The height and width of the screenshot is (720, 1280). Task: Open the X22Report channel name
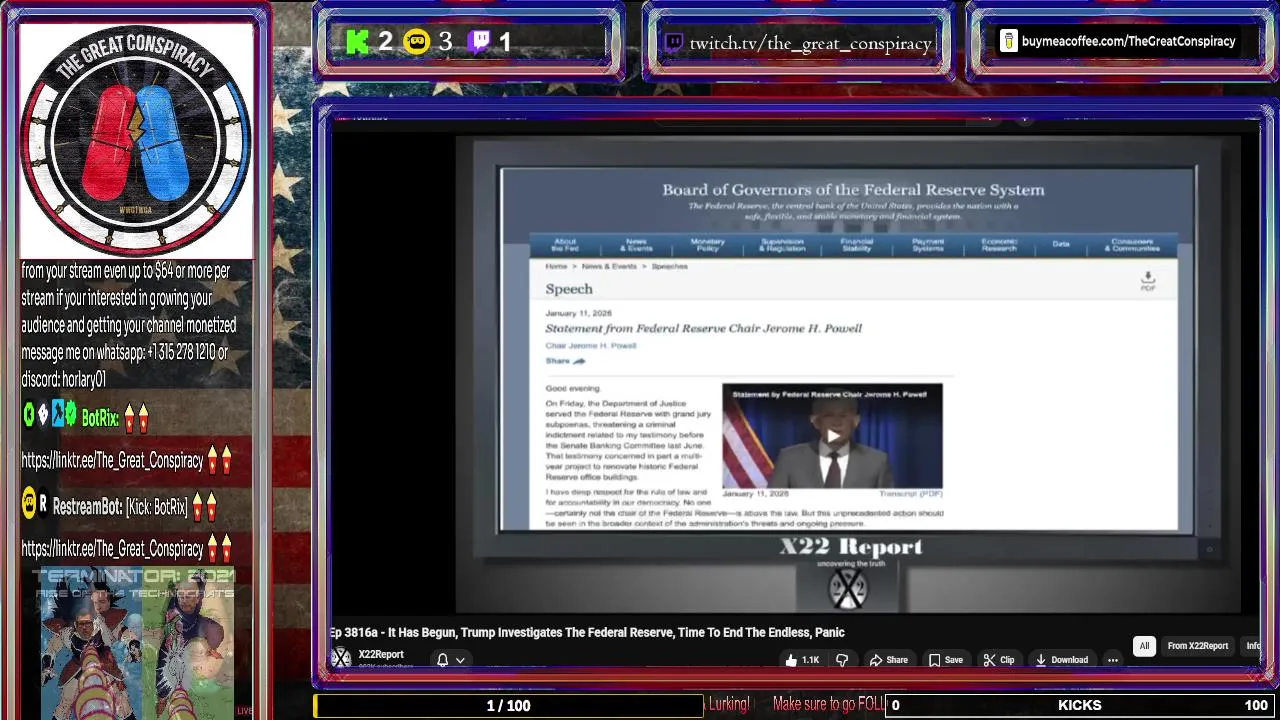tap(381, 654)
